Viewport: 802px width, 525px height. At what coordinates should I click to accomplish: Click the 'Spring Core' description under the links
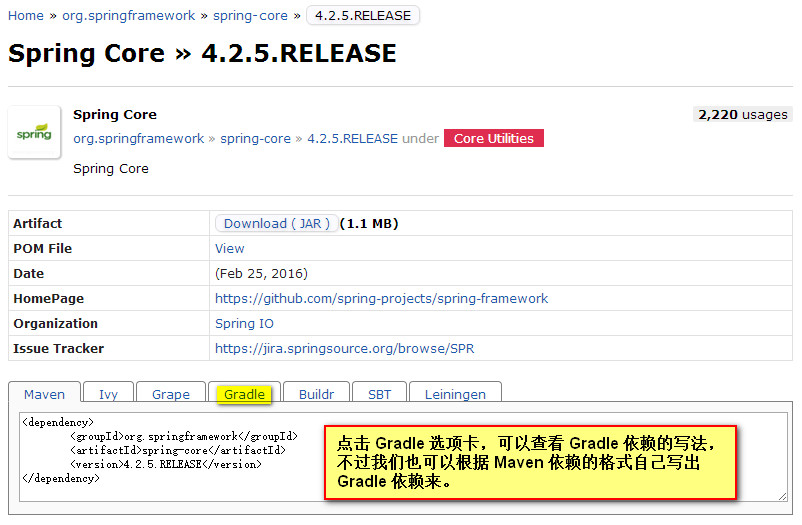110,168
